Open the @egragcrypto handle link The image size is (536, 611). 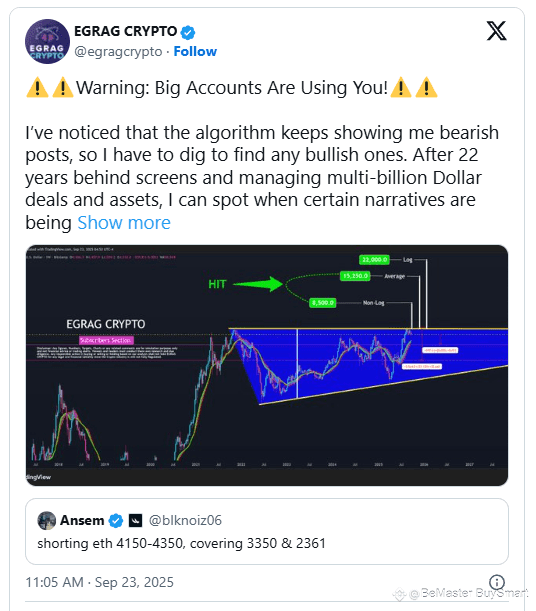point(118,51)
